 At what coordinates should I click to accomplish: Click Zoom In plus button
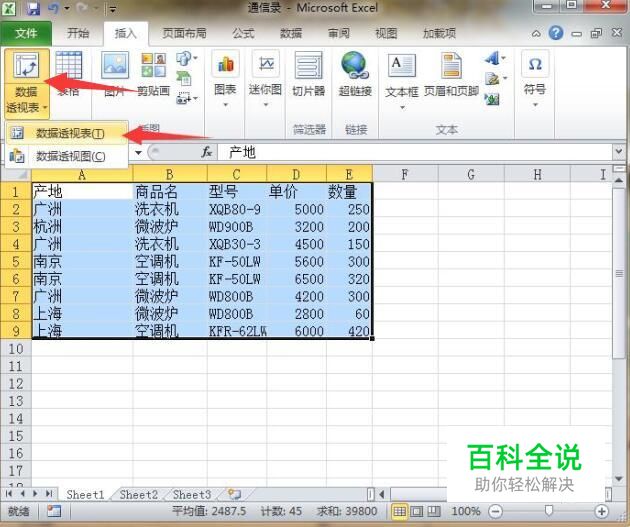(x=601, y=511)
